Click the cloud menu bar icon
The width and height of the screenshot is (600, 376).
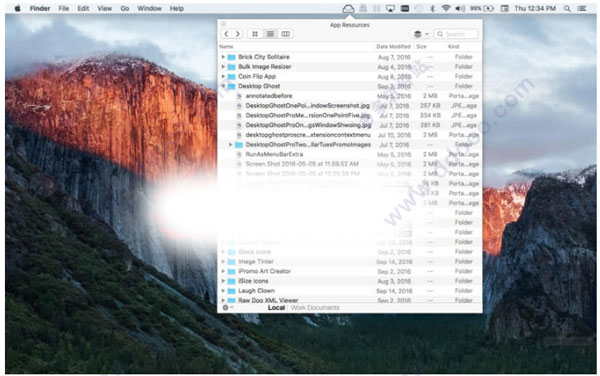click(348, 8)
